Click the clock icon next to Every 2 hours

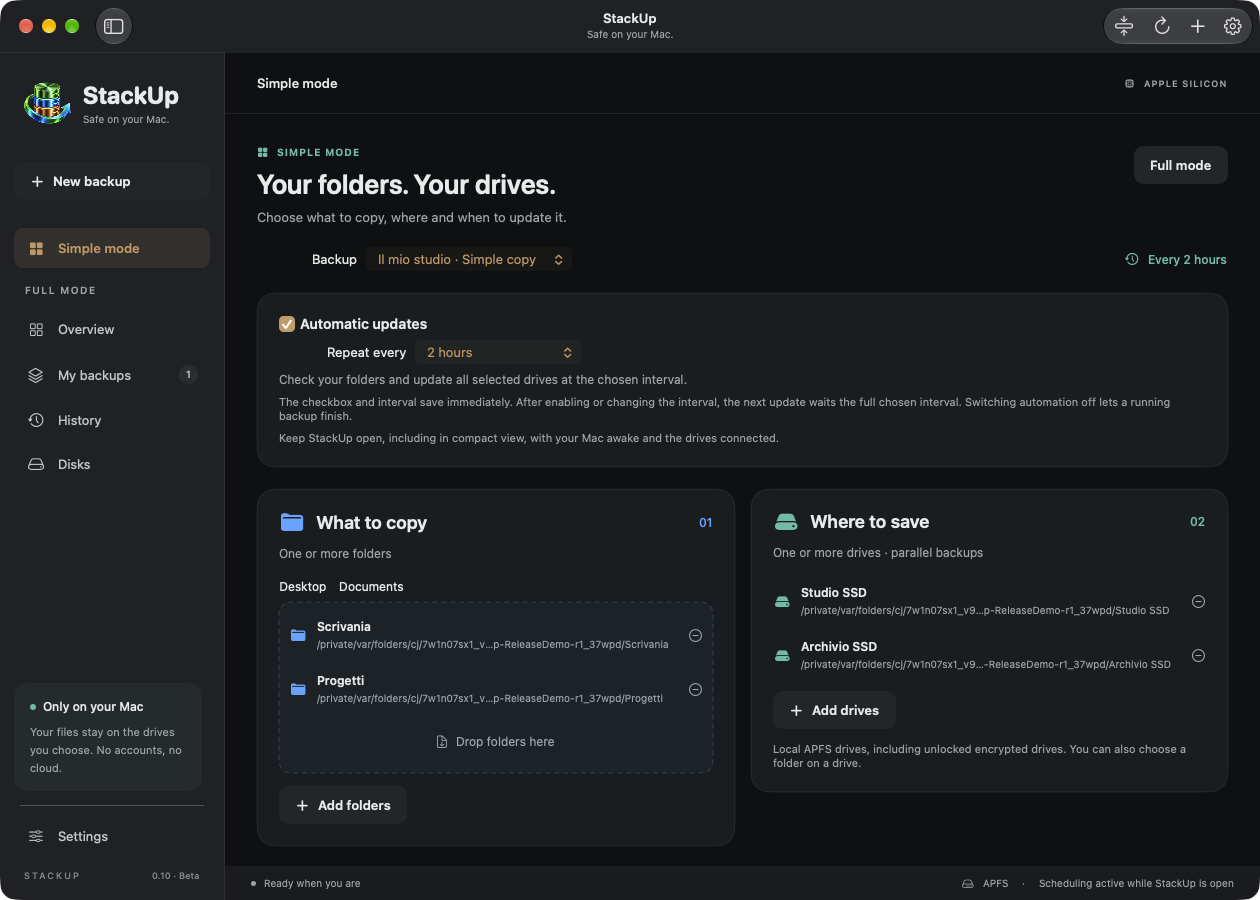pos(1132,259)
